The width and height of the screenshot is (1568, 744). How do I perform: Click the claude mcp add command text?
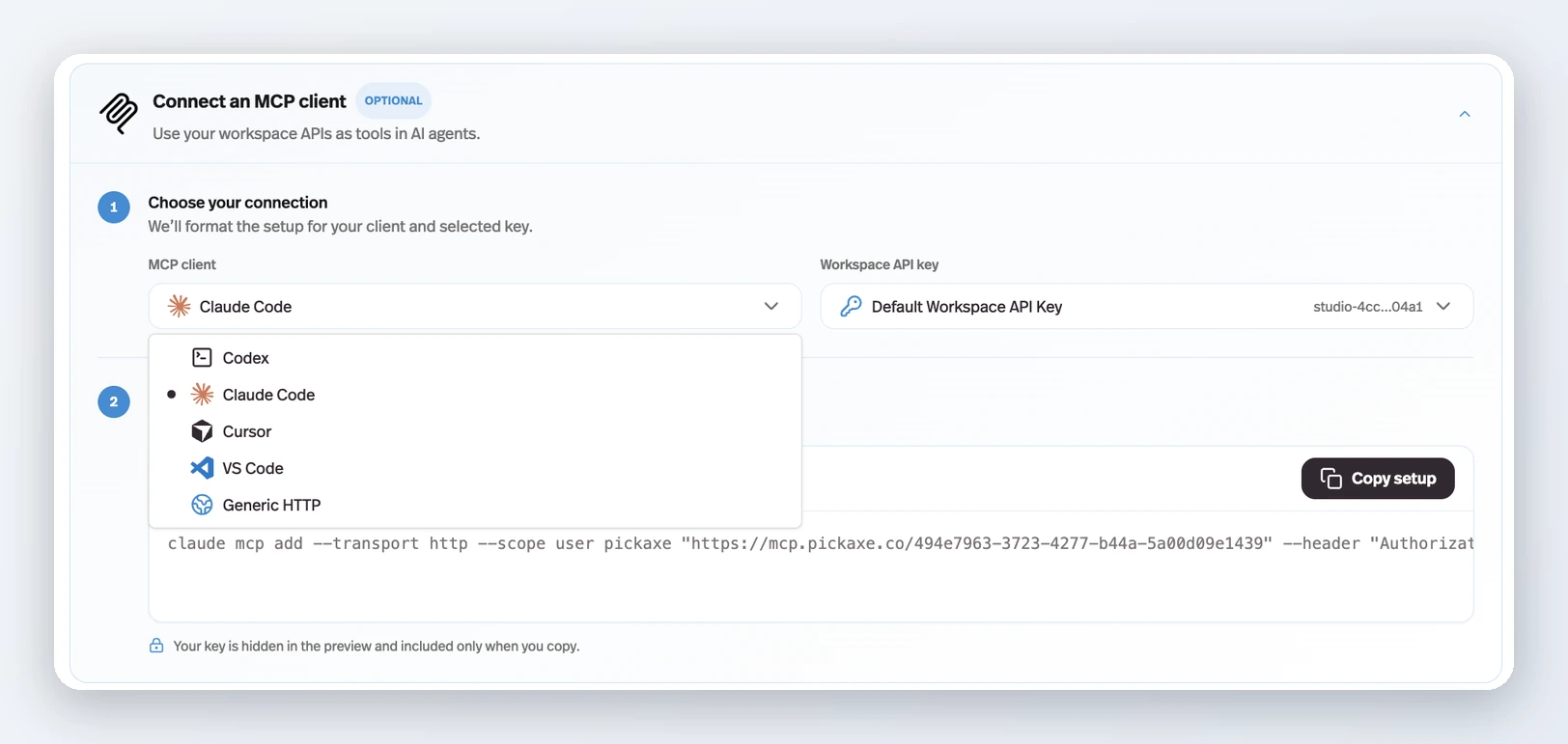(x=820, y=543)
